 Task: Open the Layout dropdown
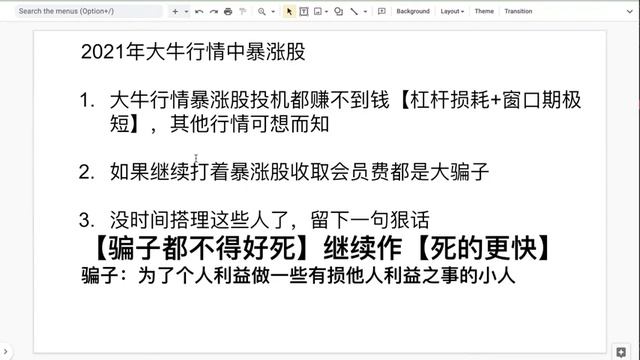pyautogui.click(x=452, y=11)
